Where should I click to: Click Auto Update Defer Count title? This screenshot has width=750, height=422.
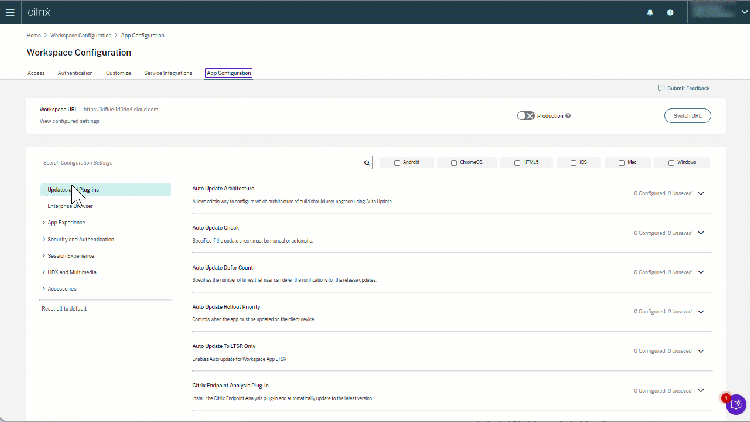coord(223,268)
